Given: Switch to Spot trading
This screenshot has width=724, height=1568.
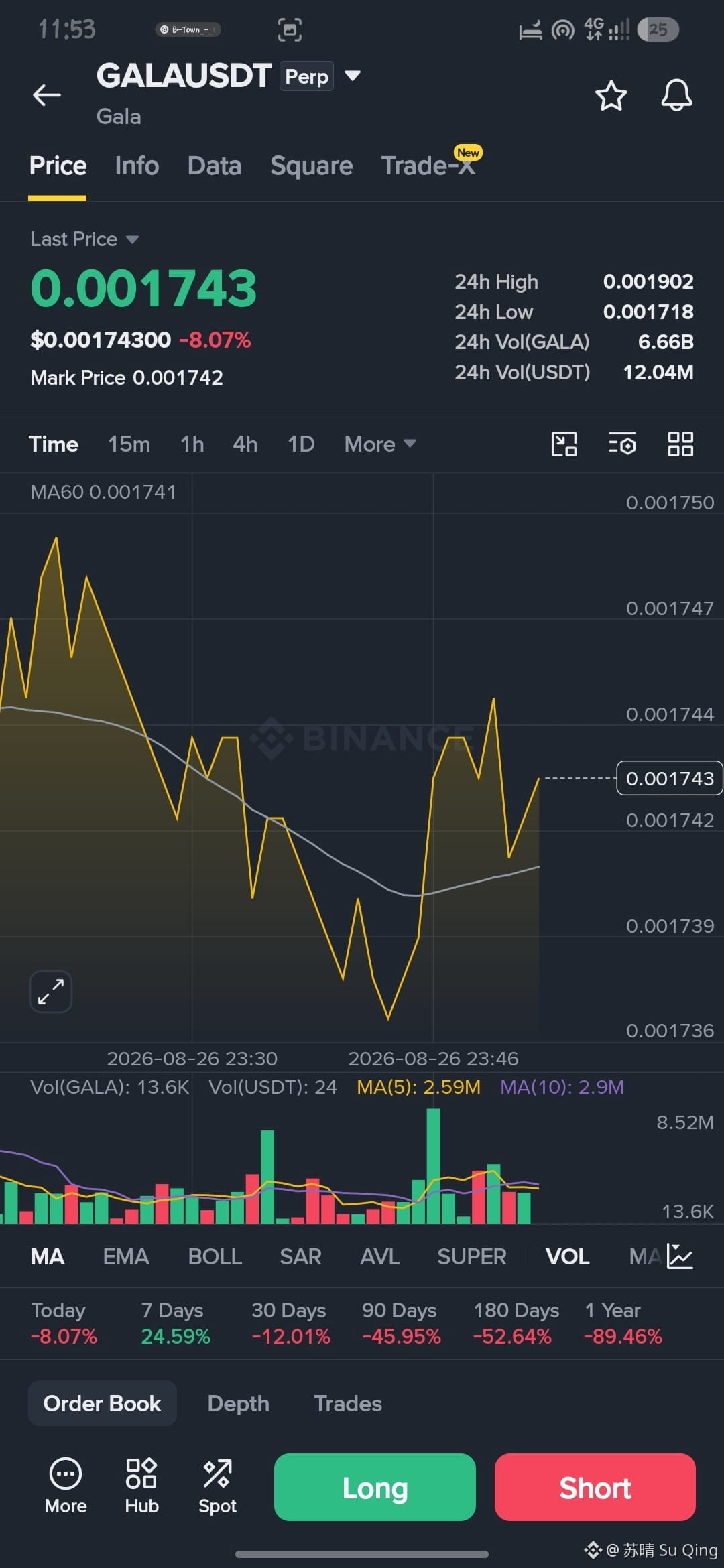Looking at the screenshot, I should [x=217, y=1486].
